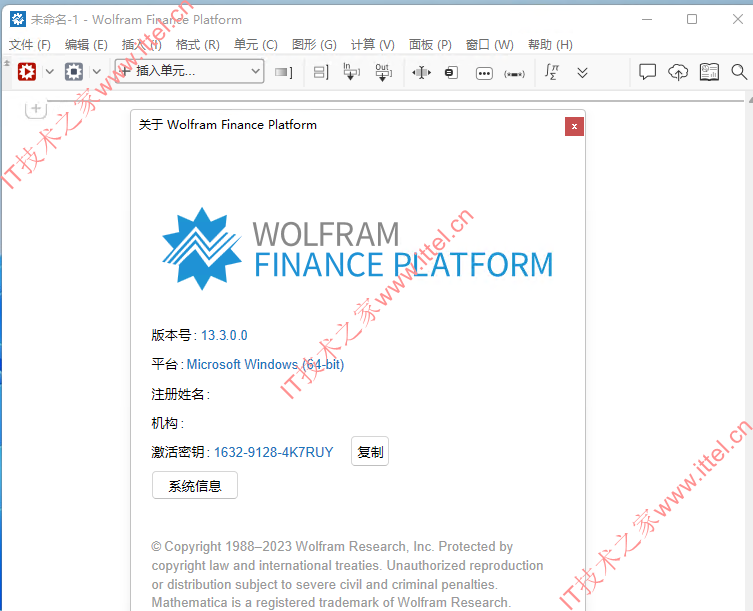The height and width of the screenshot is (611, 753).
Task: Click the text cursor spacing icon
Action: pyautogui.click(x=421, y=73)
